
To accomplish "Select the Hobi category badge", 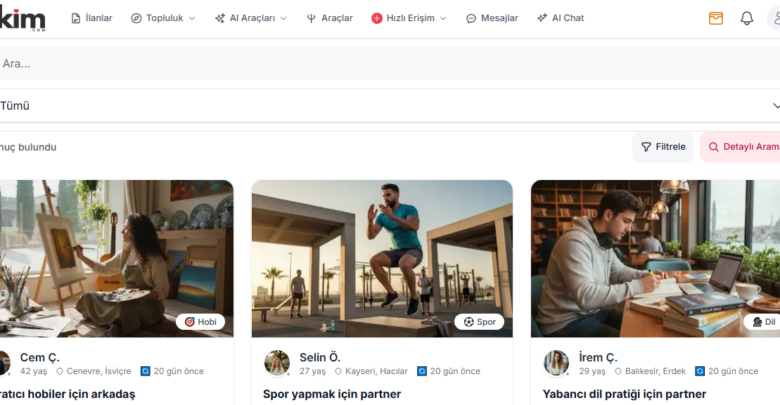I will 200,322.
